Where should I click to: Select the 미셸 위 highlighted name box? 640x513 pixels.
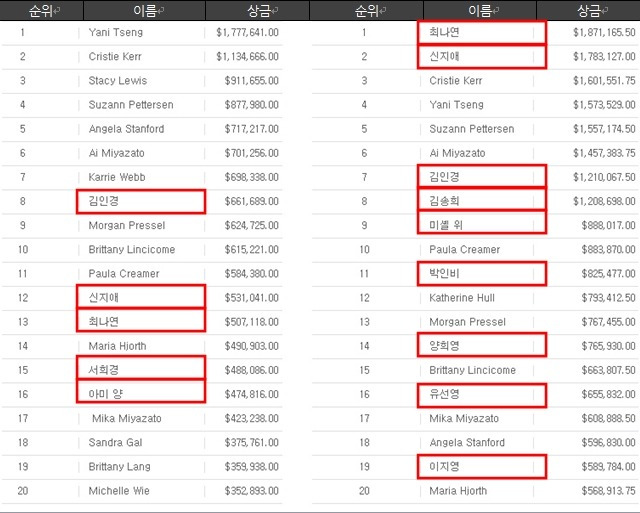[x=482, y=225]
